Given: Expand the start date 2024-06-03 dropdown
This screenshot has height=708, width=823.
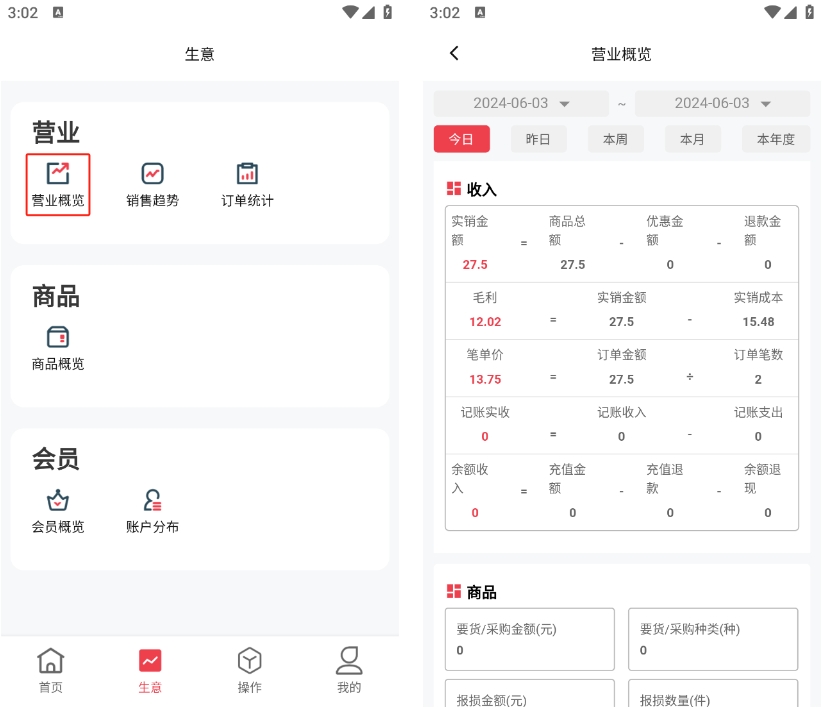Looking at the screenshot, I should [521, 104].
